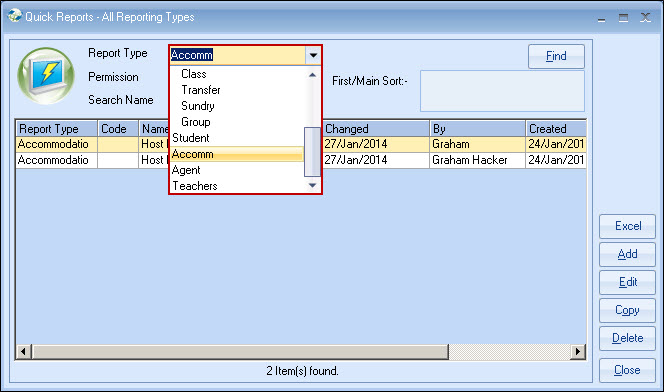Maximize the Quick Reports window
The width and height of the screenshot is (664, 392).
[623, 18]
